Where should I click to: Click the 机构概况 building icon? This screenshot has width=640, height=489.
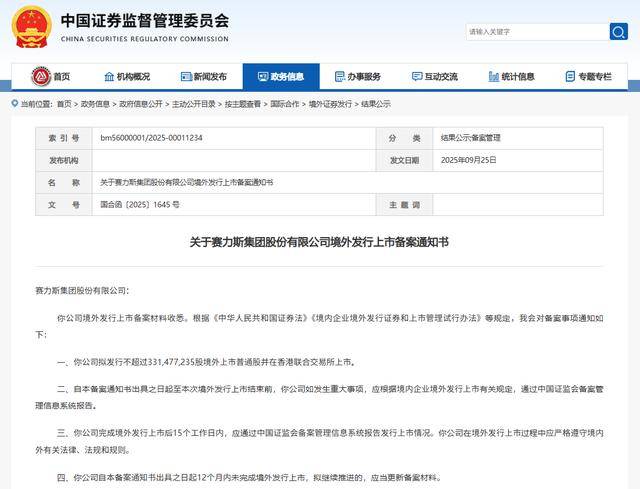[x=109, y=77]
